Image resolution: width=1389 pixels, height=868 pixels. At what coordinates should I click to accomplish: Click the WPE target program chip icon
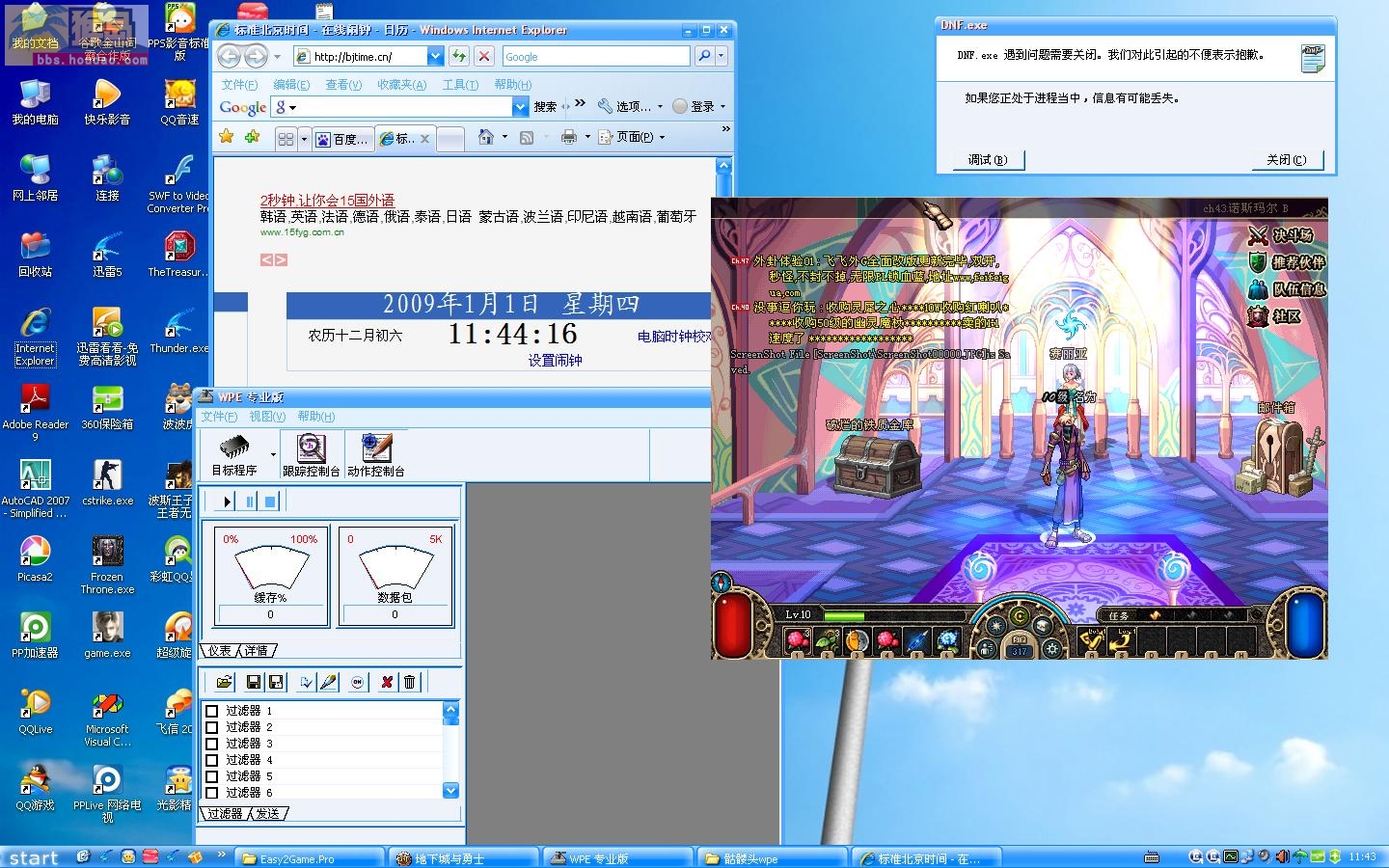click(x=233, y=447)
